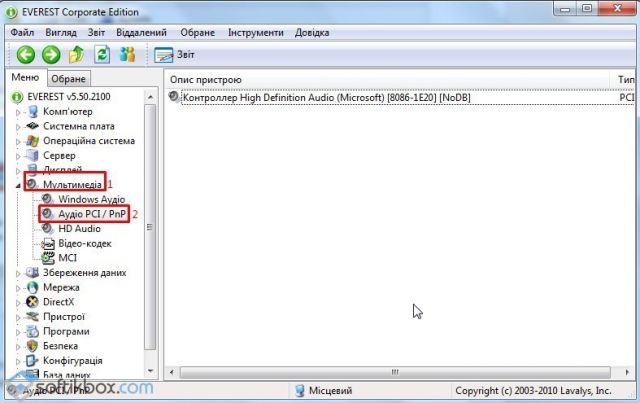Click the Відео-кодек icon
This screenshot has width=640, height=403.
pyautogui.click(x=48, y=243)
